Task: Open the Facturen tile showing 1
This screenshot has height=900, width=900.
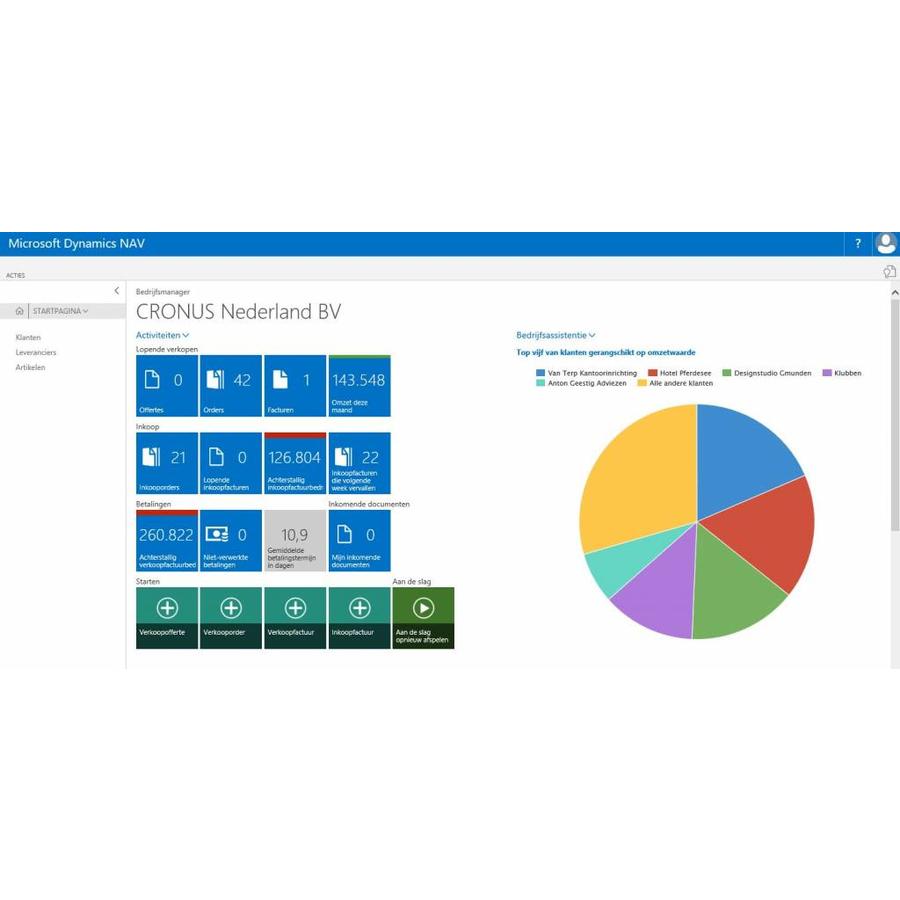Action: point(295,386)
